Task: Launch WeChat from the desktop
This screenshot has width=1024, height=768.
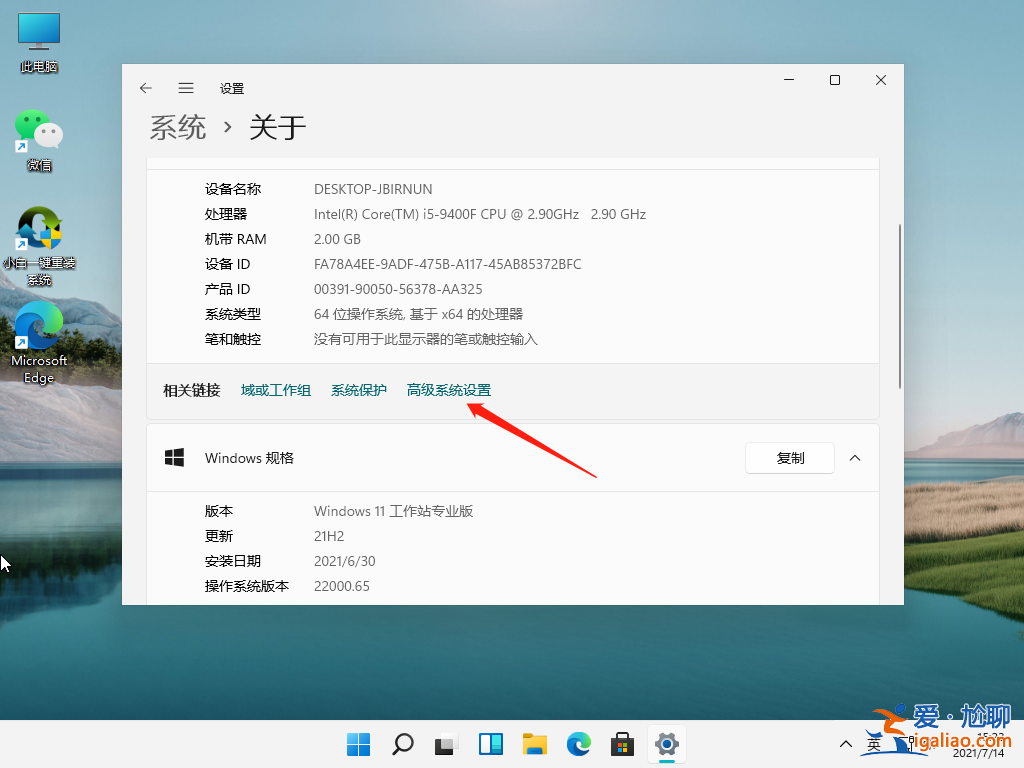Action: pos(38,135)
